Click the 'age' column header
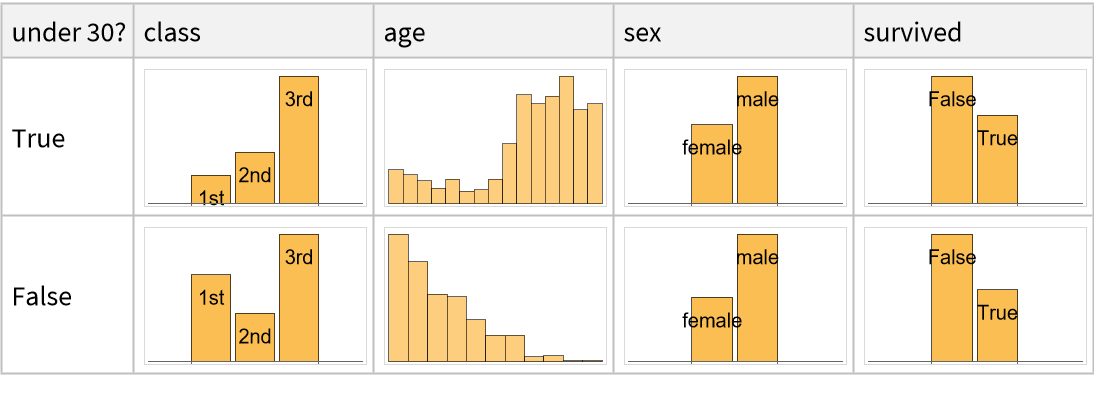Screen dimensions: 1094x408 (405, 32)
